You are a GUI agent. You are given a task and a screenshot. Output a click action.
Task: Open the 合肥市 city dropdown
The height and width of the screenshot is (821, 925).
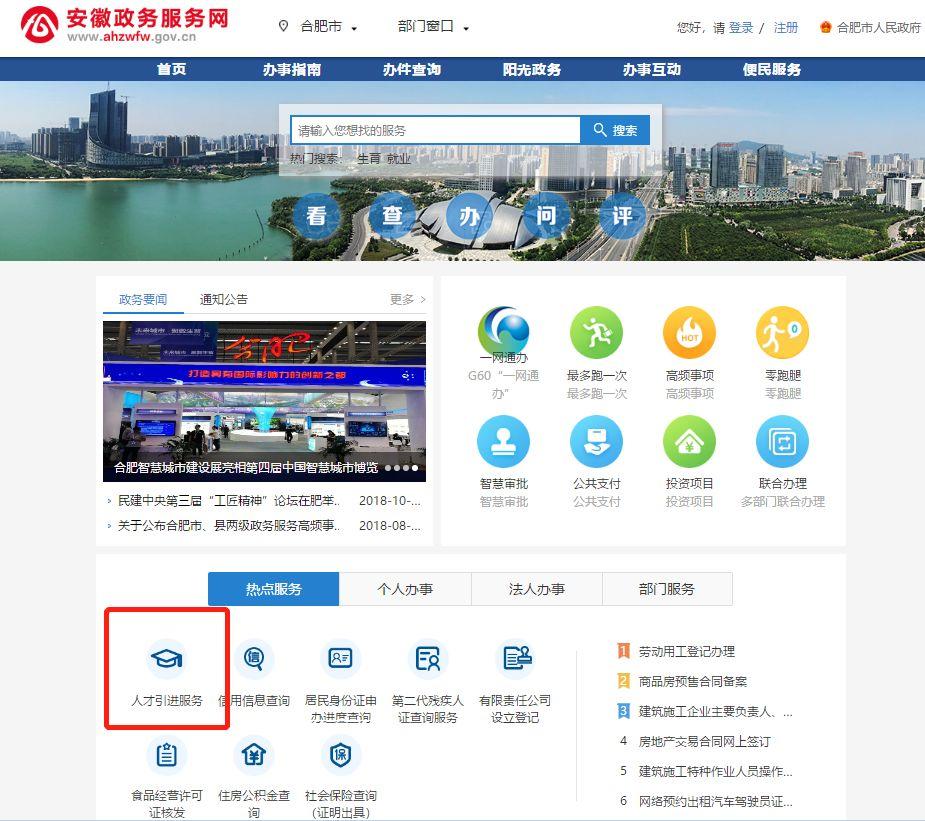(329, 27)
